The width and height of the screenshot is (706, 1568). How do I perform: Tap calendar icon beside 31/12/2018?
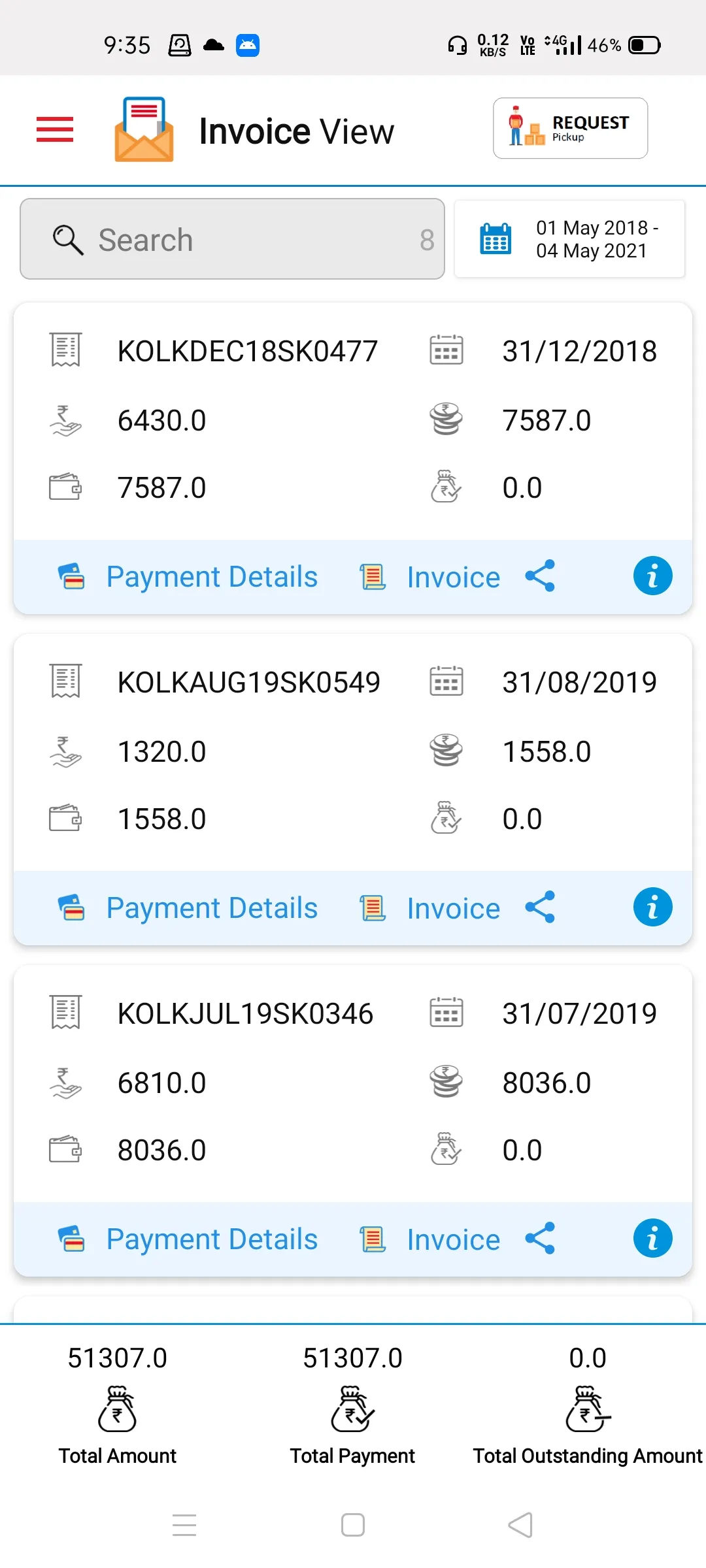[x=446, y=350]
